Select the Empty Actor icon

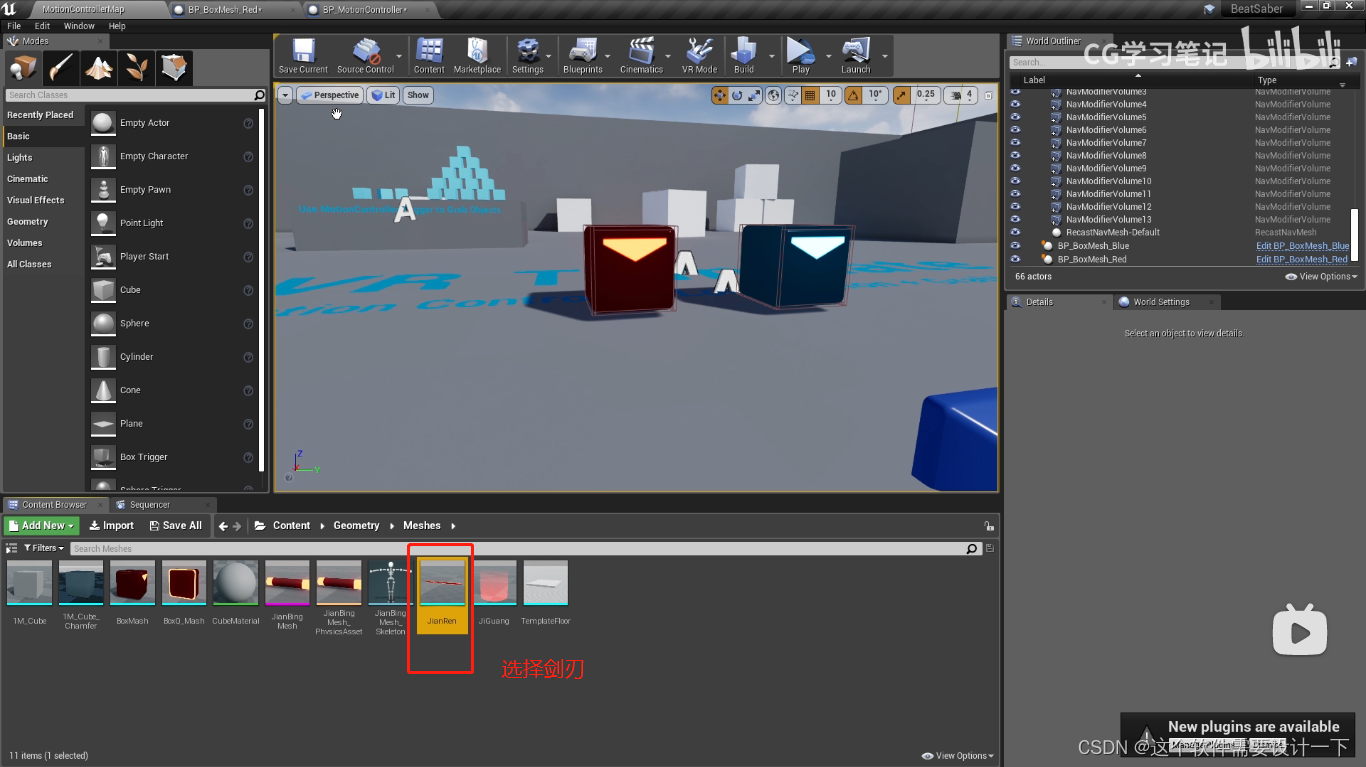[x=103, y=123]
